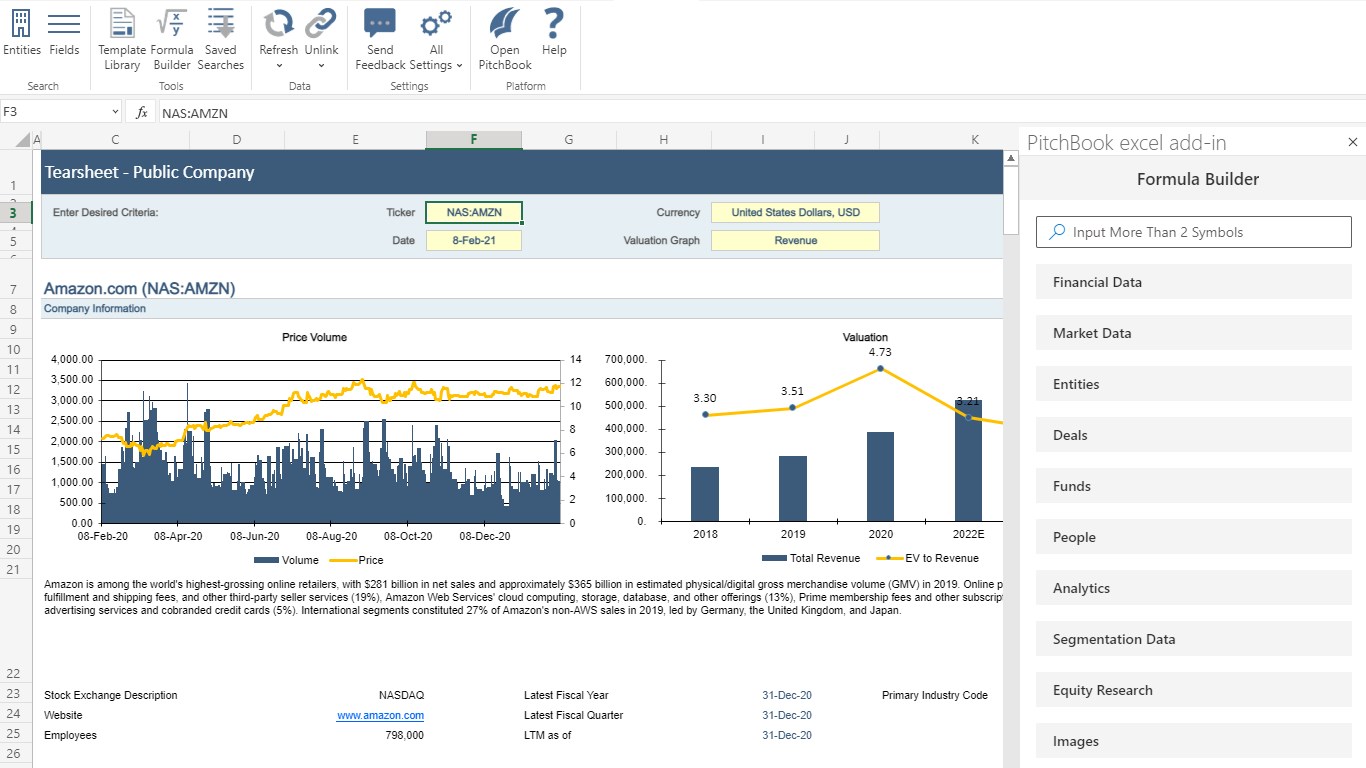Screen dimensions: 1366x768
Task: Open the Template Library
Action: point(122,40)
